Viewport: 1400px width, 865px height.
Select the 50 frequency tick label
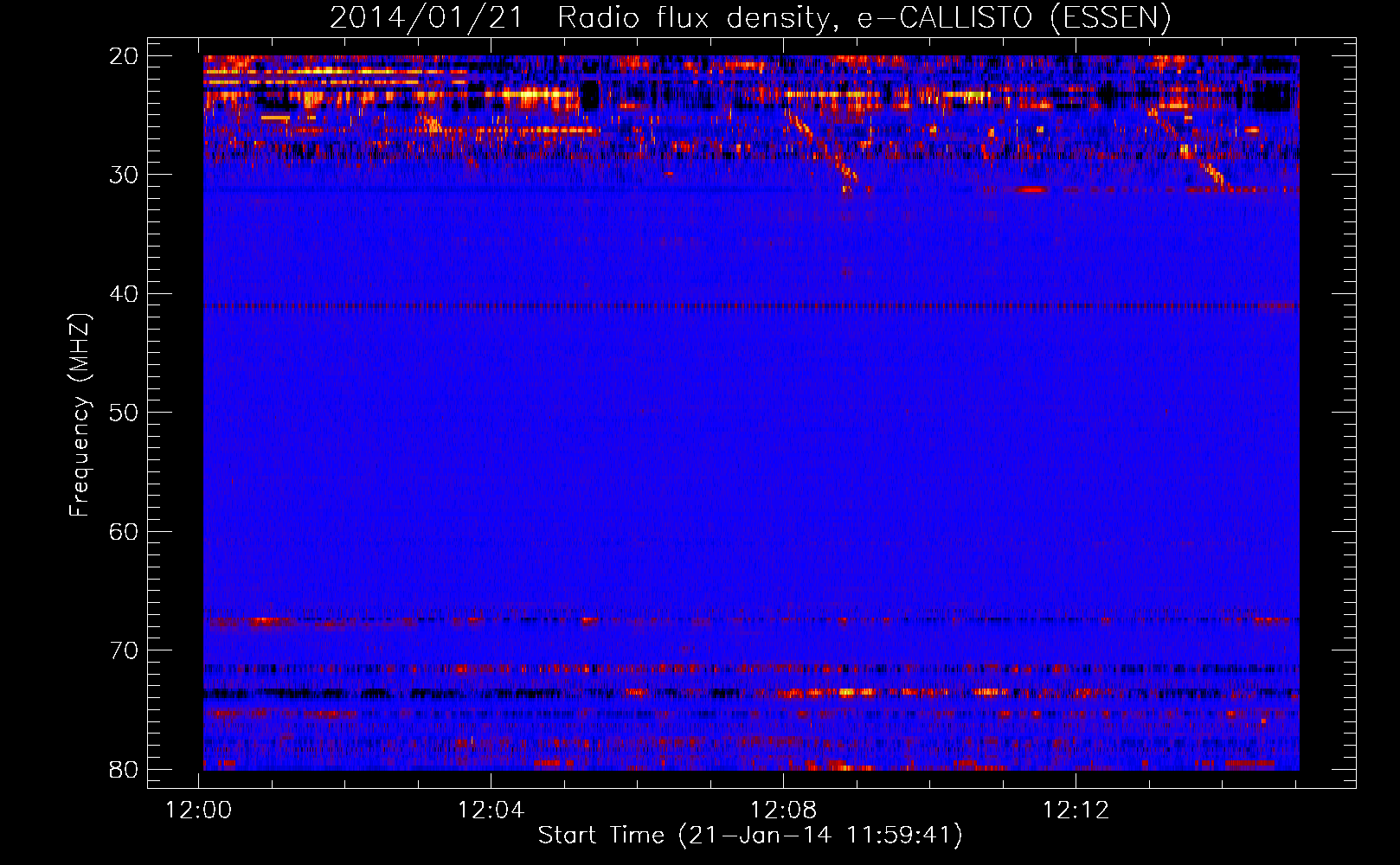[125, 413]
